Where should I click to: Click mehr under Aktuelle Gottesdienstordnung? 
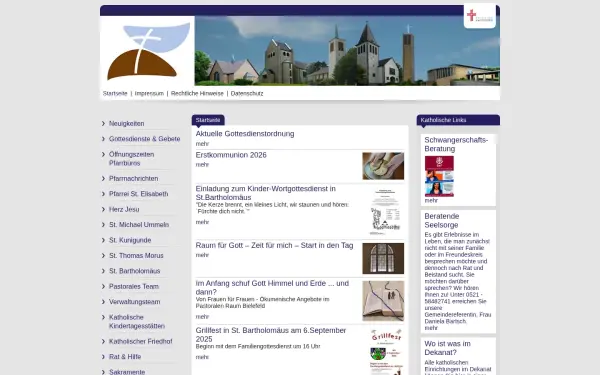tap(202, 144)
